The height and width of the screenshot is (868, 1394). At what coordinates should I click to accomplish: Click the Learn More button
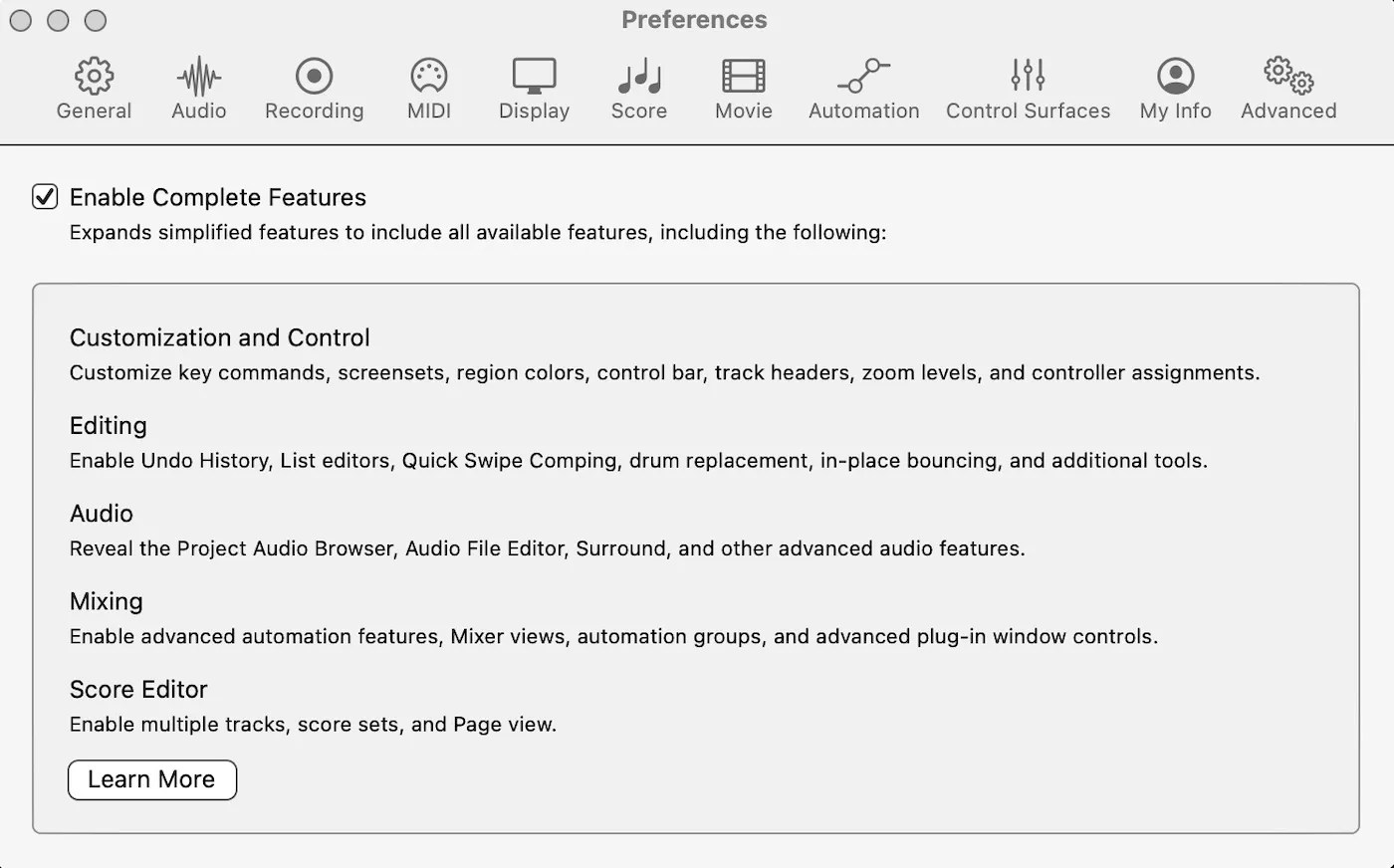tap(151, 779)
